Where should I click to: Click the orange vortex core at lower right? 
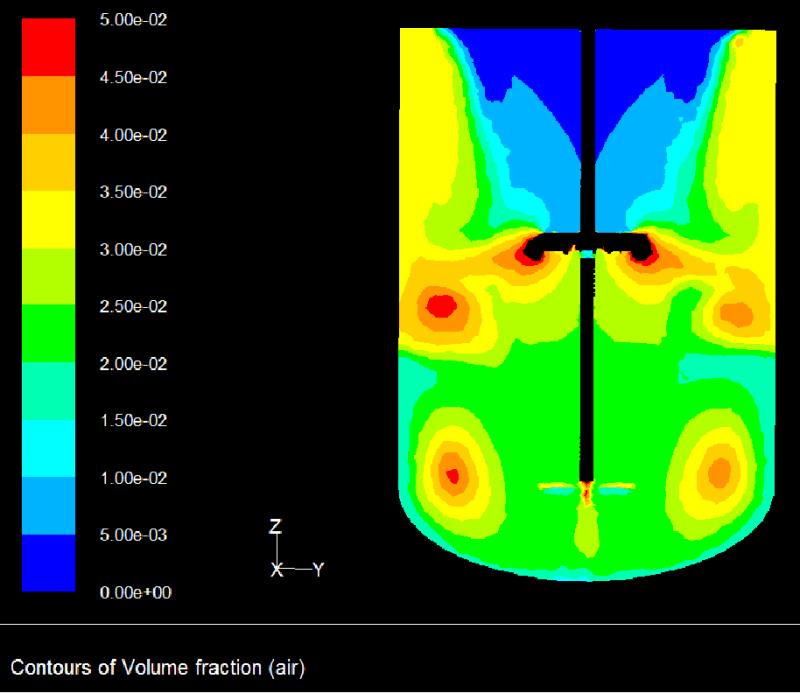coord(719,470)
